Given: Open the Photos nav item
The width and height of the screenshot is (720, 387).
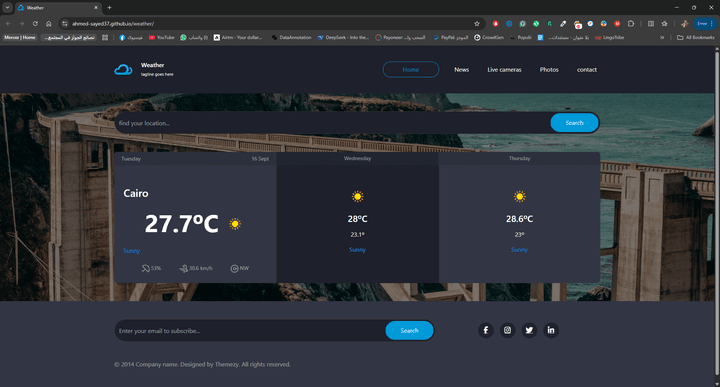Looking at the screenshot, I should point(549,70).
